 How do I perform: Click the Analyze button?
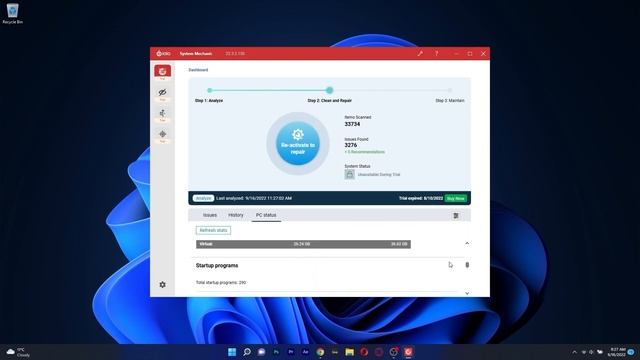(x=203, y=198)
